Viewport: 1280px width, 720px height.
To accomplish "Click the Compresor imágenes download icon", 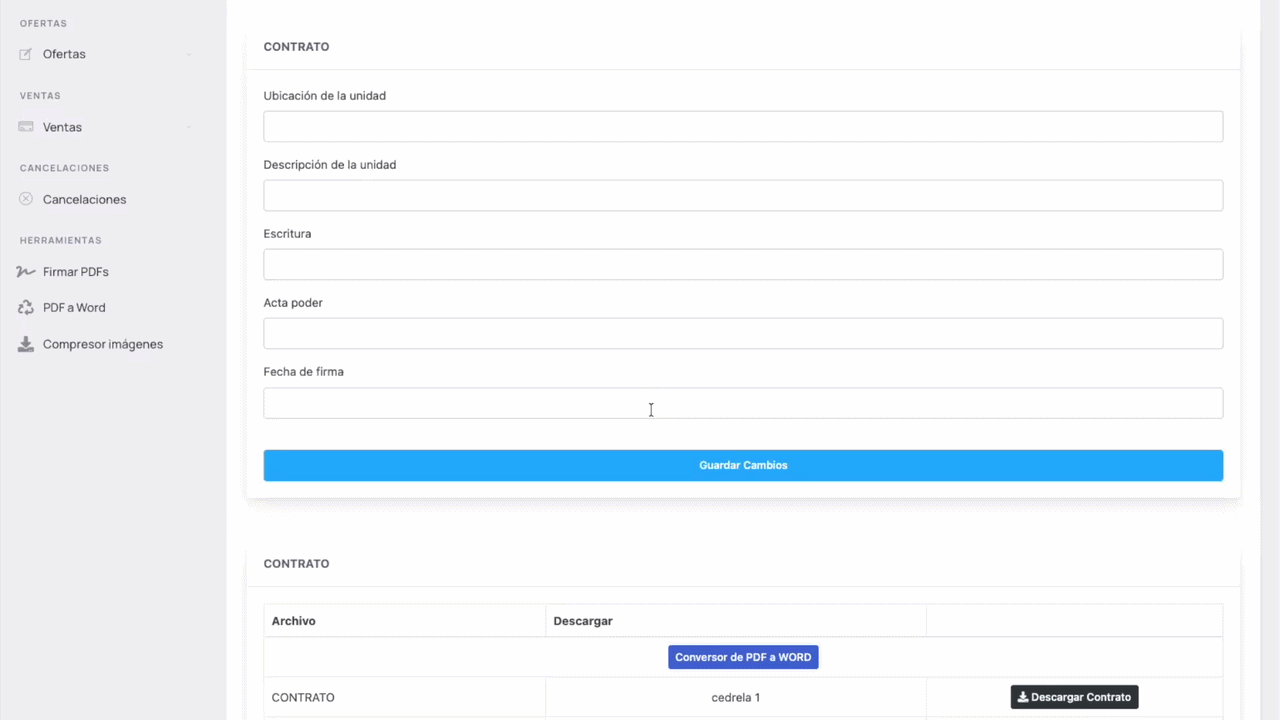I will [26, 344].
